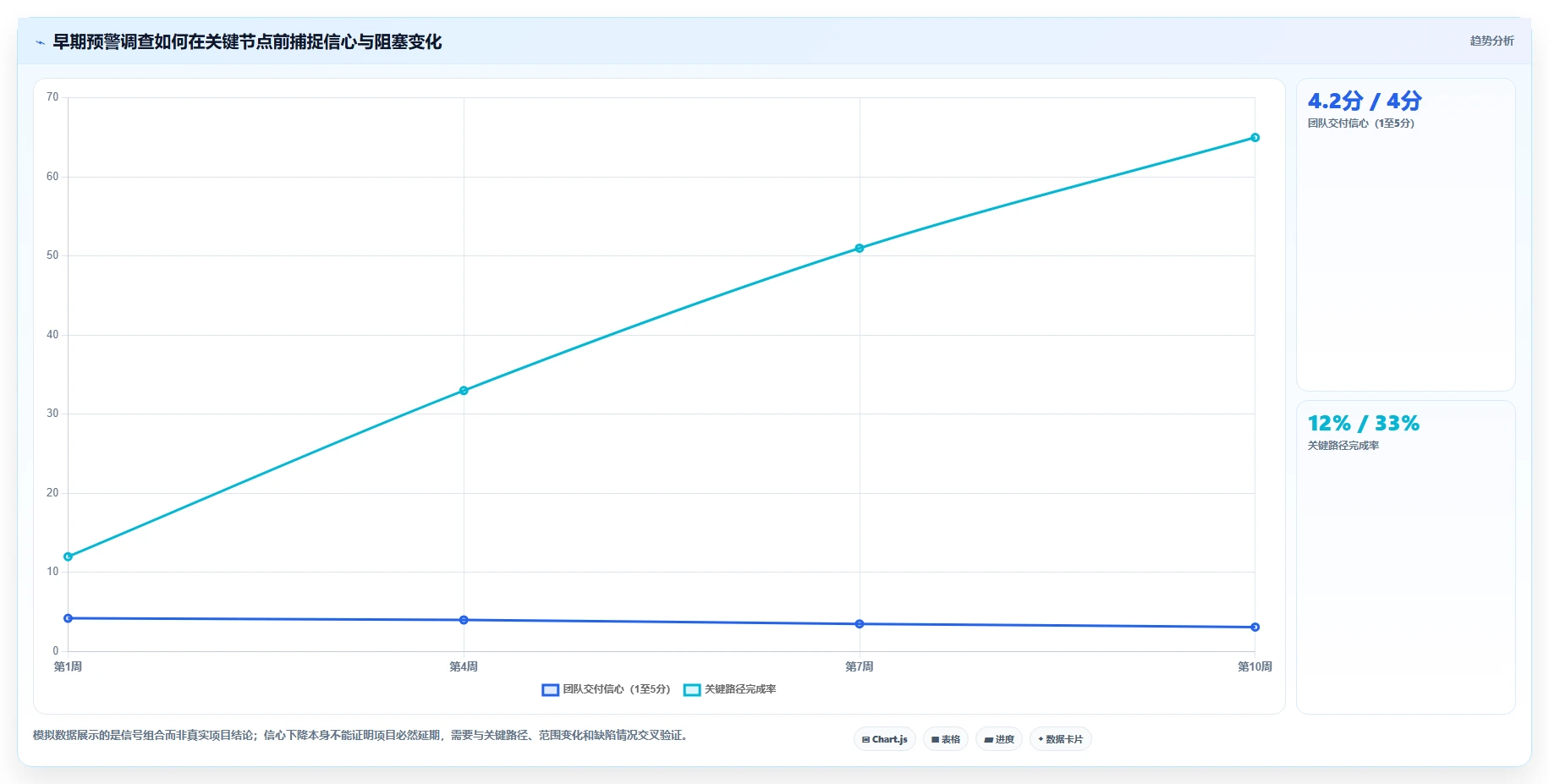Click the 12% / 33% stat value
1549x784 pixels.
[1364, 423]
